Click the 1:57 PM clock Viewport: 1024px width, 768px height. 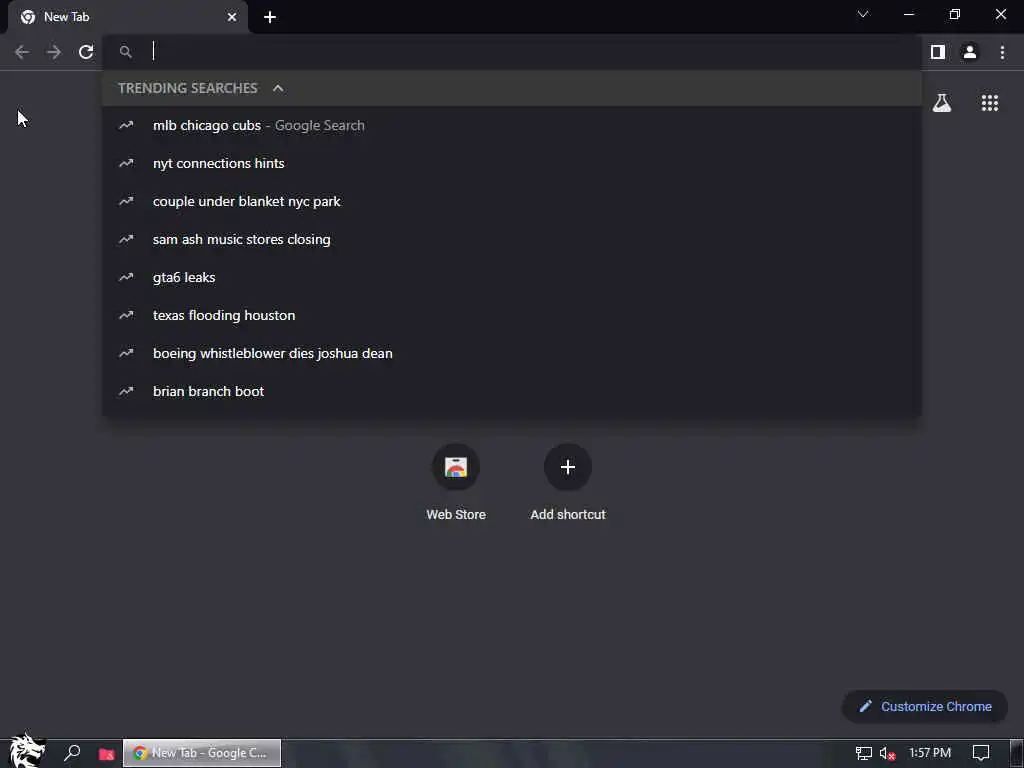pyautogui.click(x=930, y=752)
